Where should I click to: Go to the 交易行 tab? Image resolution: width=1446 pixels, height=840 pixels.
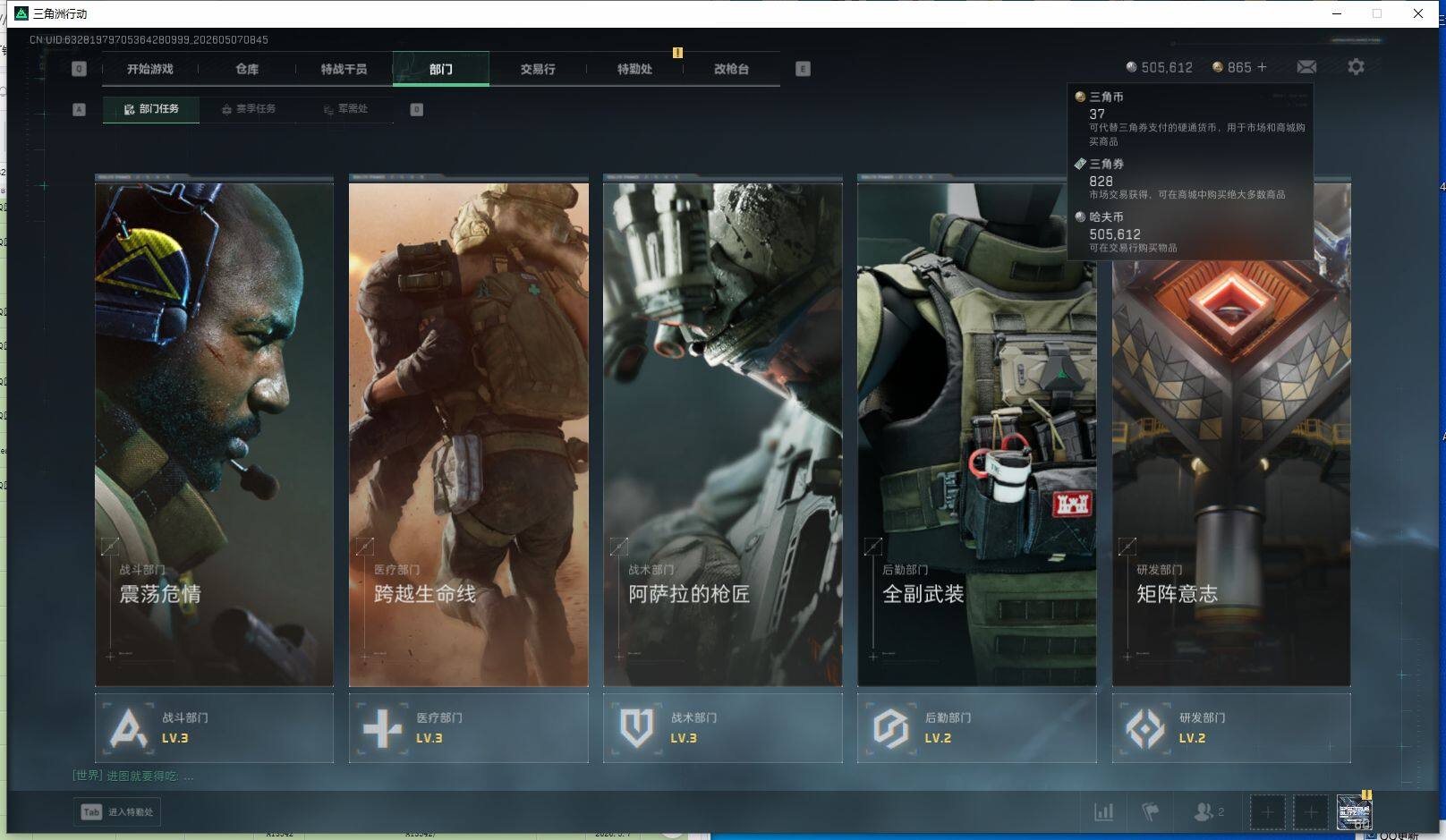(538, 69)
